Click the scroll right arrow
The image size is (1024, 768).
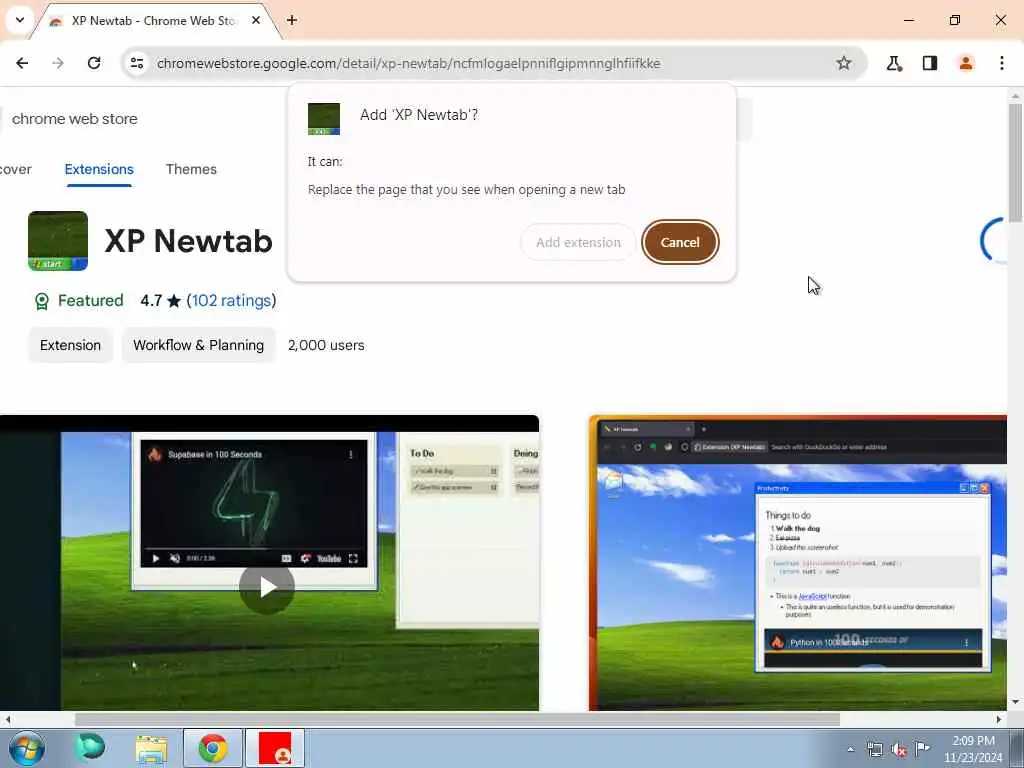click(999, 719)
